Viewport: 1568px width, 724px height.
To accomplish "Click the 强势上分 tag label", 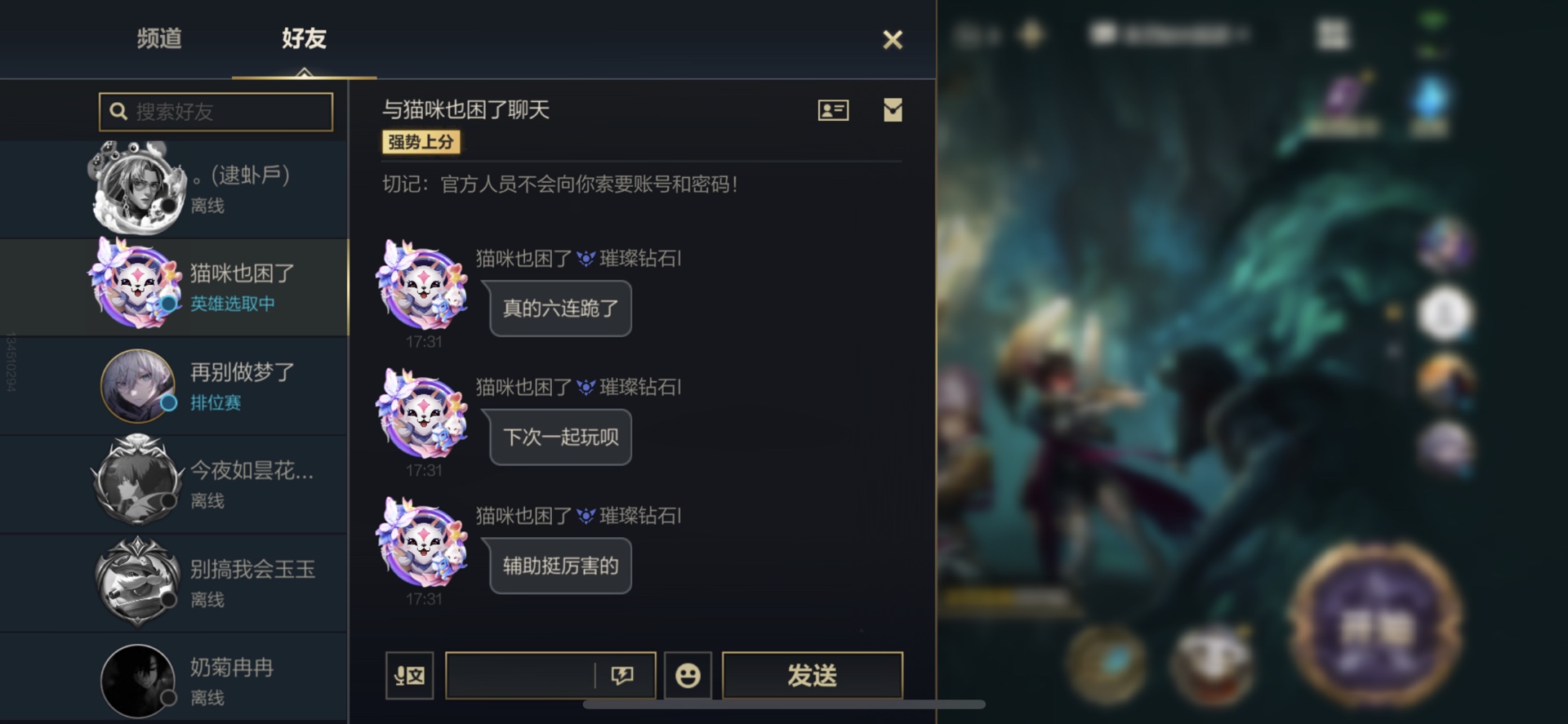I will (421, 142).
